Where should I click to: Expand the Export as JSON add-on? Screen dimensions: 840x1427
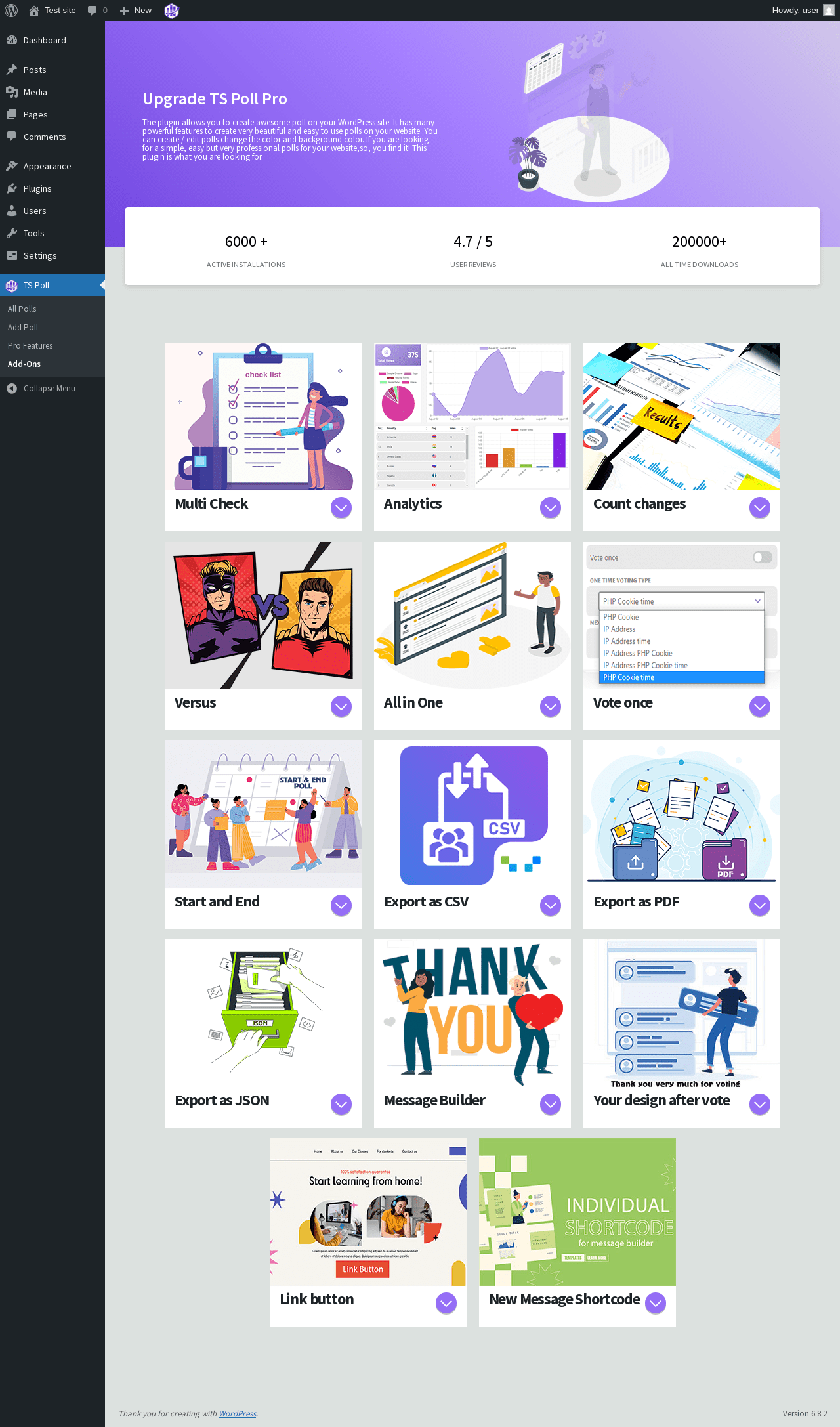(x=341, y=1104)
